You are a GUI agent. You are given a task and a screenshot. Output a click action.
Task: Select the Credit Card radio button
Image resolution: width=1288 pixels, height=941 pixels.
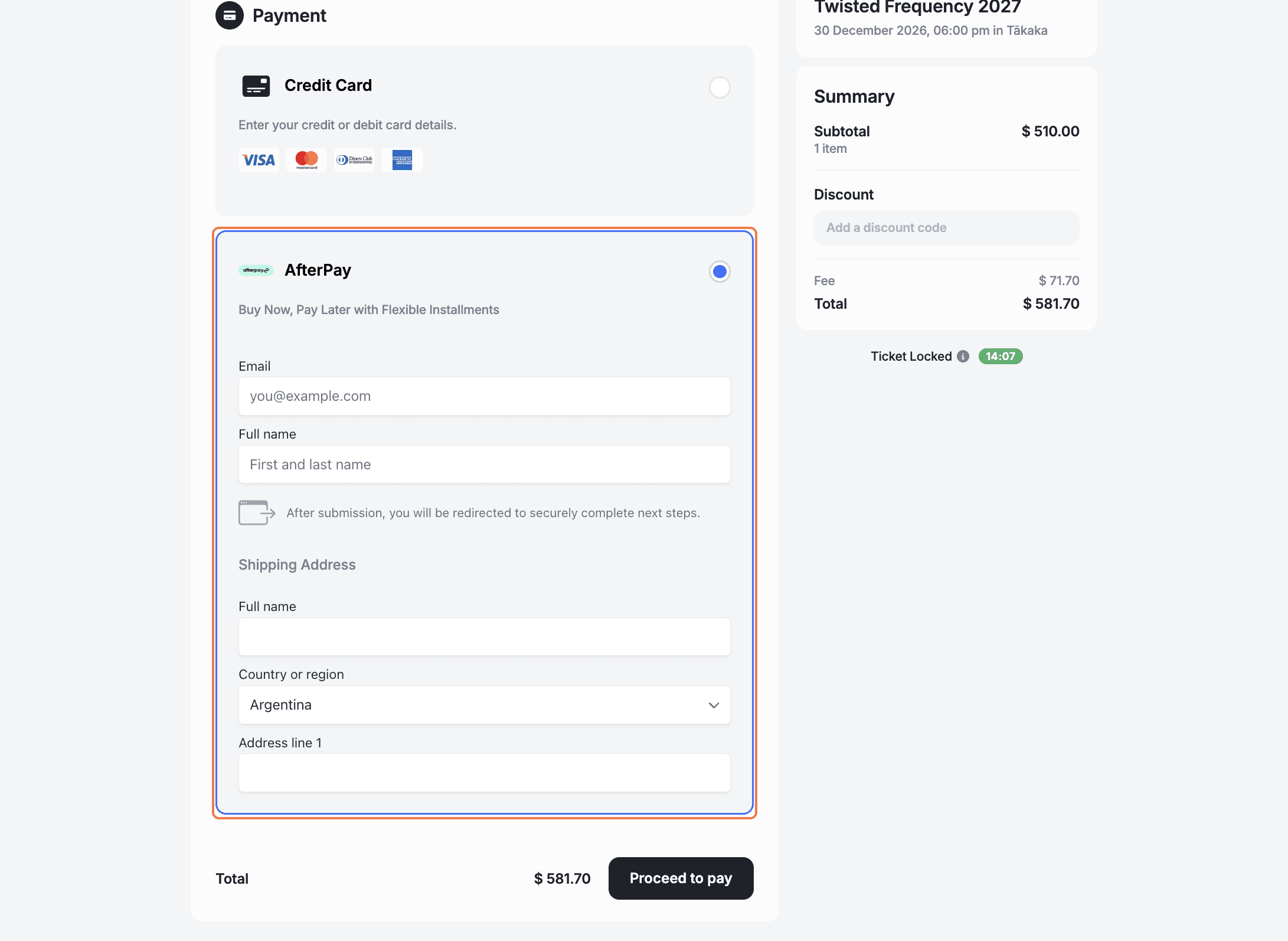720,87
